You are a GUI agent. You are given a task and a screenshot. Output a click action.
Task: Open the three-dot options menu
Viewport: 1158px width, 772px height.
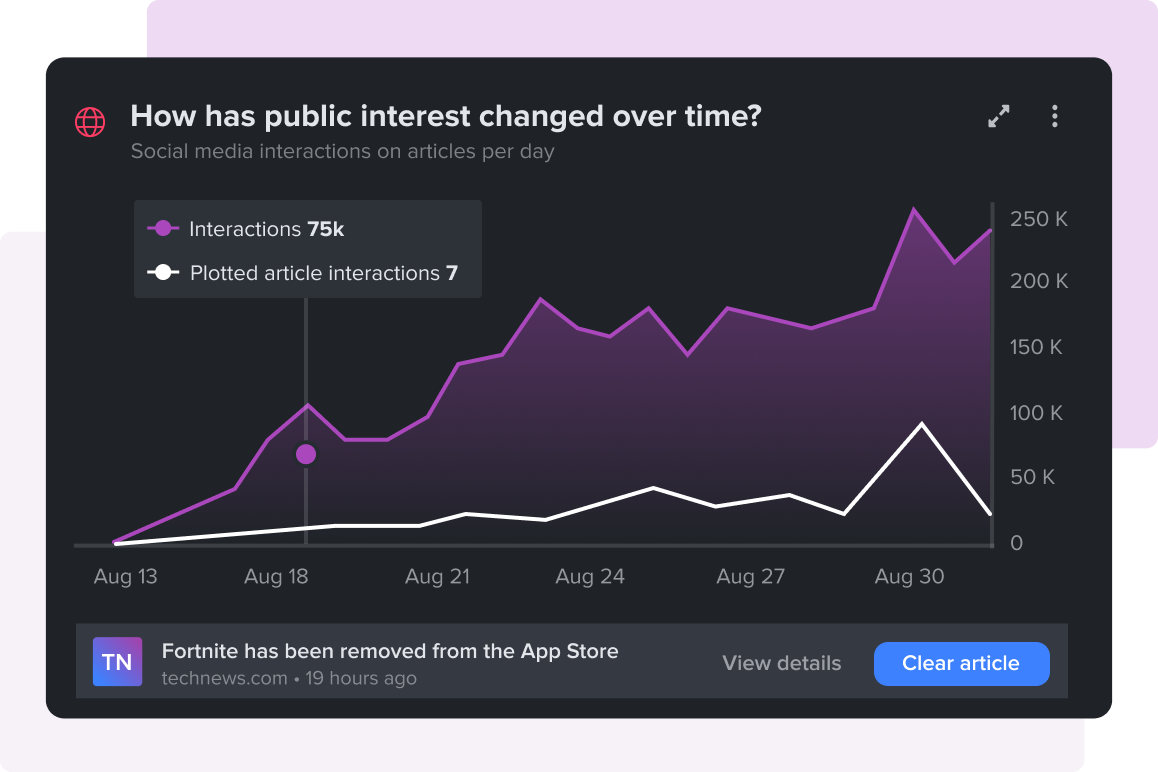tap(1054, 117)
